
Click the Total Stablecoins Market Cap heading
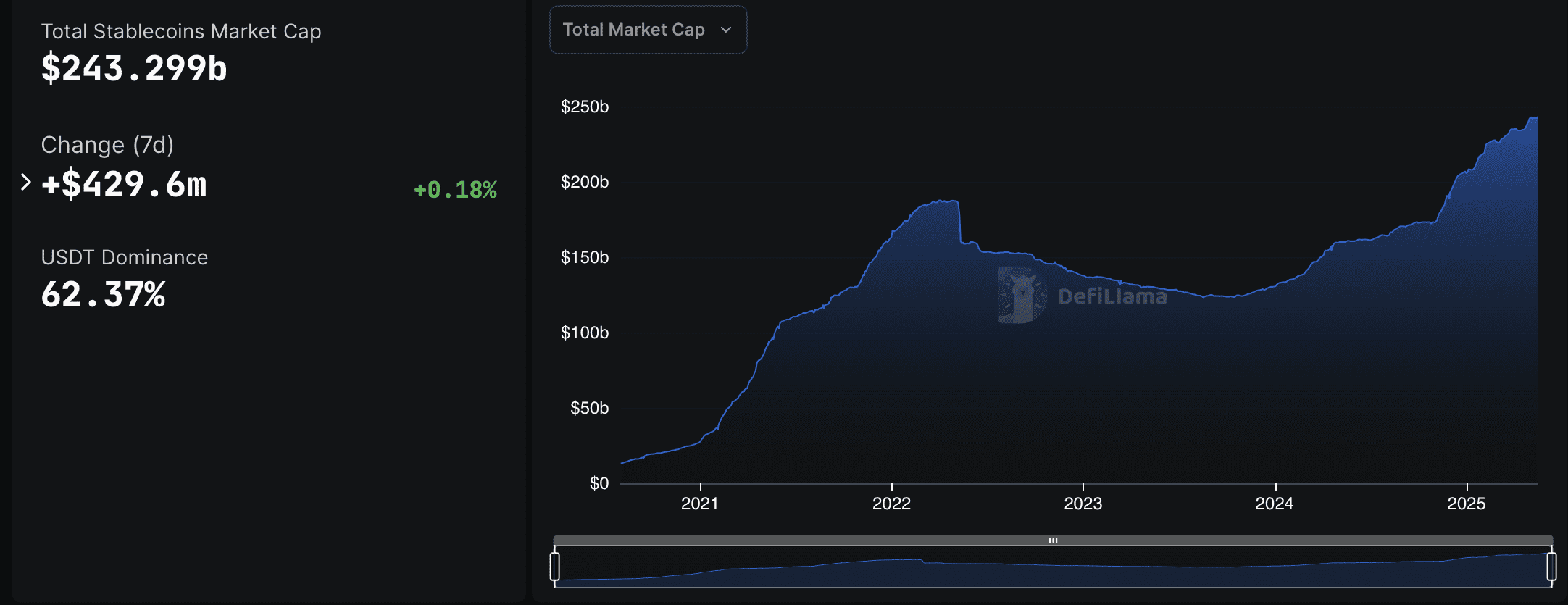(181, 32)
